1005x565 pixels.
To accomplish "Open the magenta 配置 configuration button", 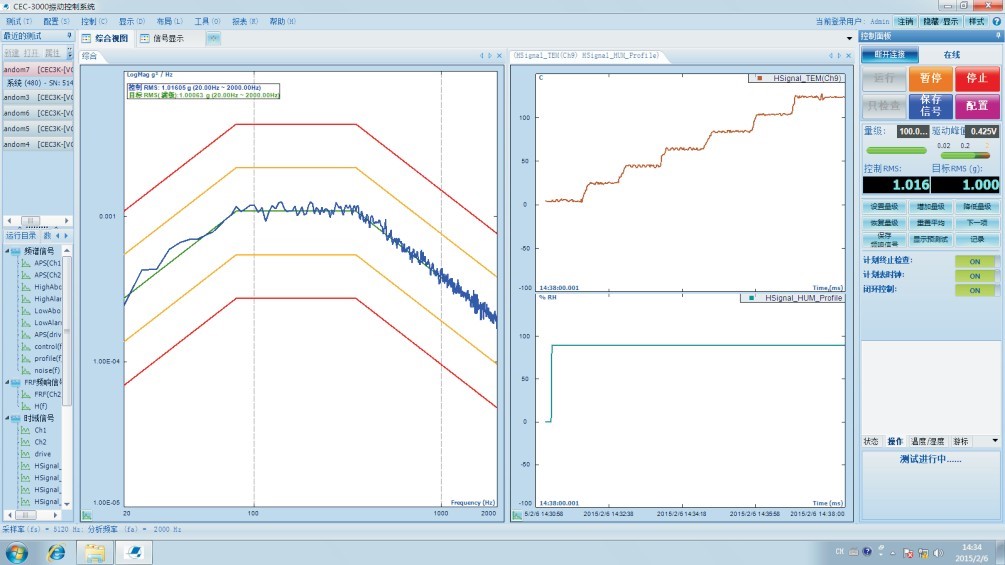I will [976, 105].
